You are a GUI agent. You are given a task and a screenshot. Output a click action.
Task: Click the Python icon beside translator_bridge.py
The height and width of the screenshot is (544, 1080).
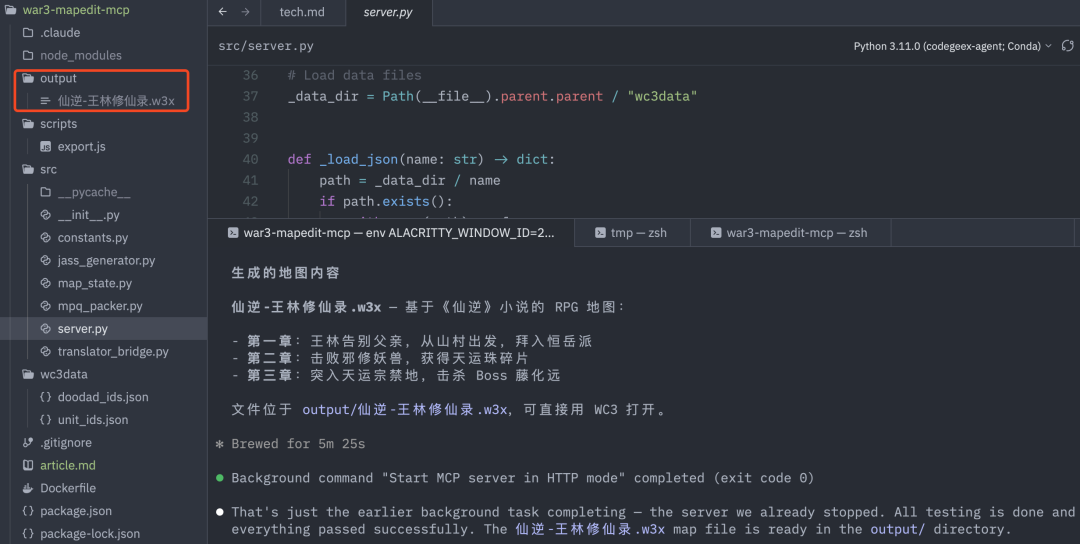click(x=45, y=351)
